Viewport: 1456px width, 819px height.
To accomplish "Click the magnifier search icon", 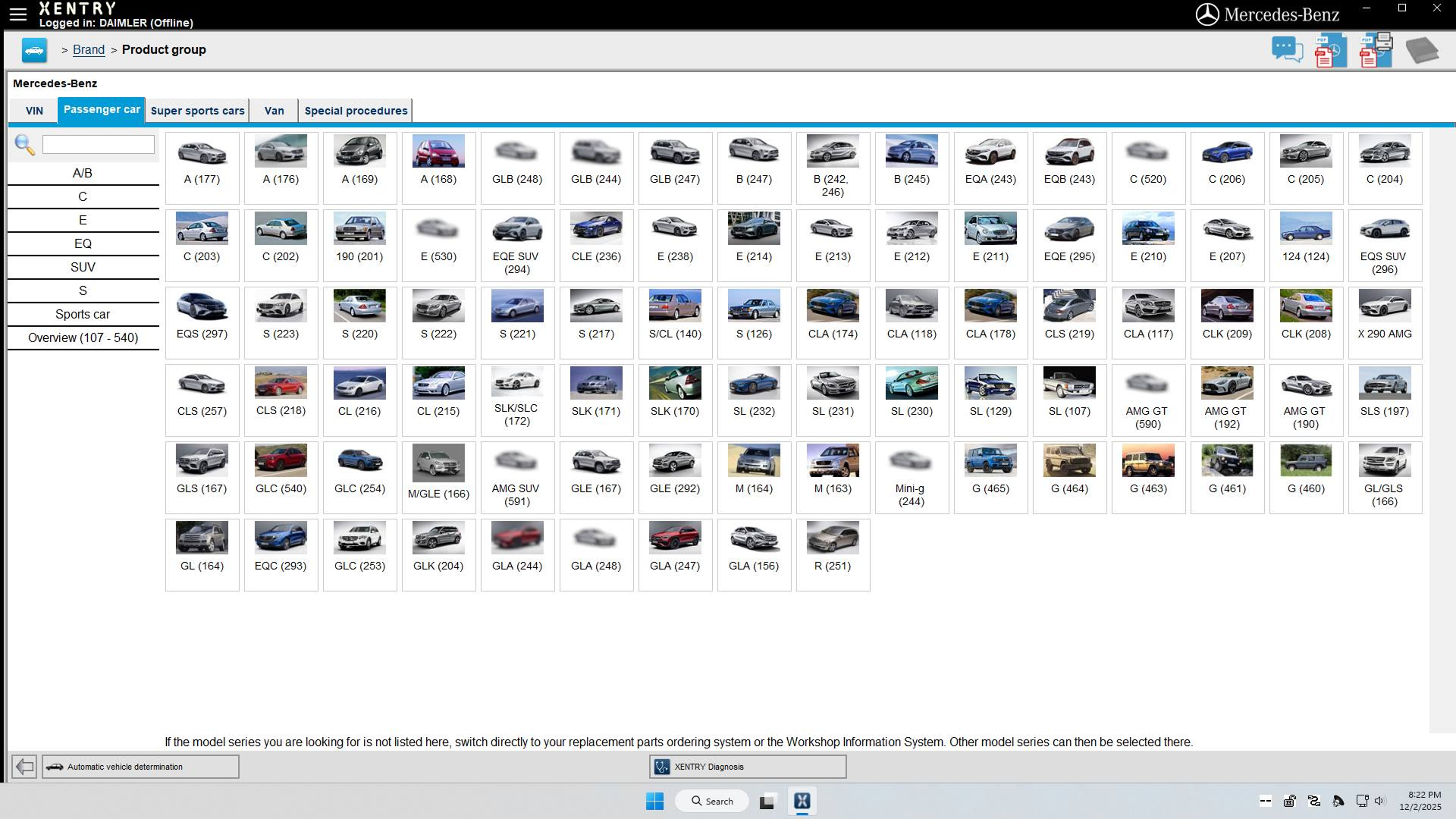I will click(25, 146).
